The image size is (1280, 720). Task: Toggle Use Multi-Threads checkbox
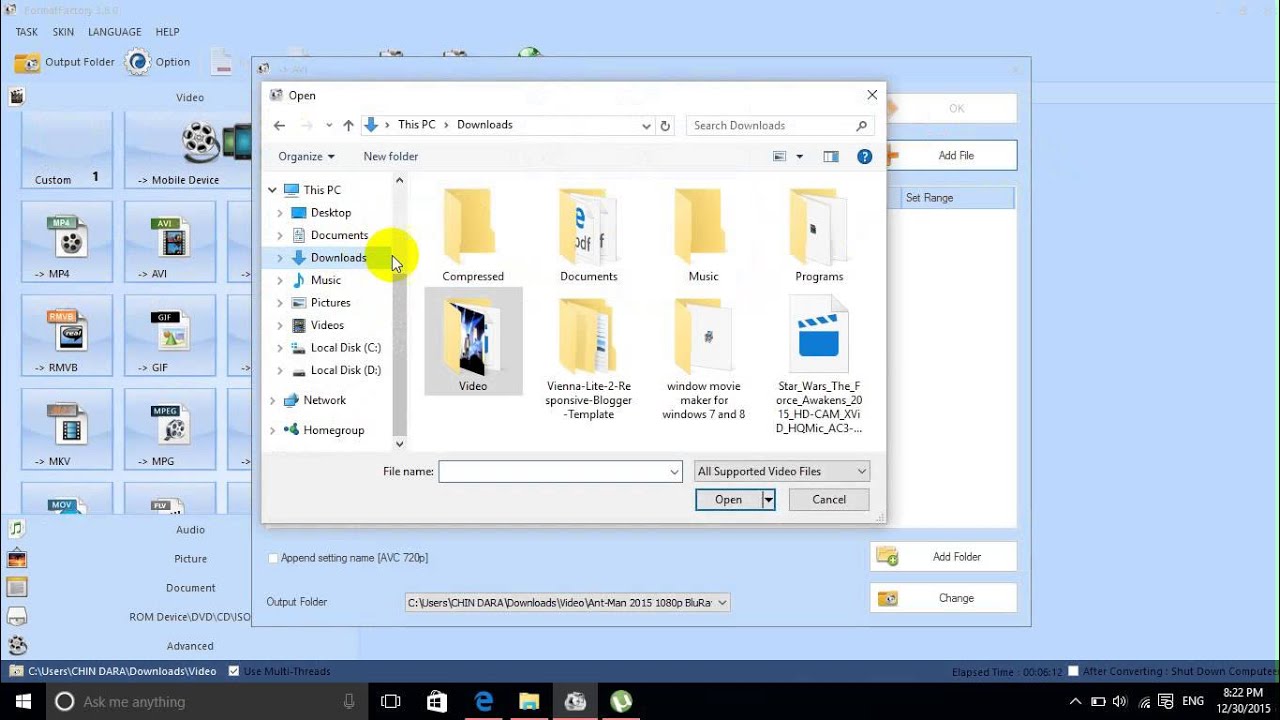pos(234,671)
